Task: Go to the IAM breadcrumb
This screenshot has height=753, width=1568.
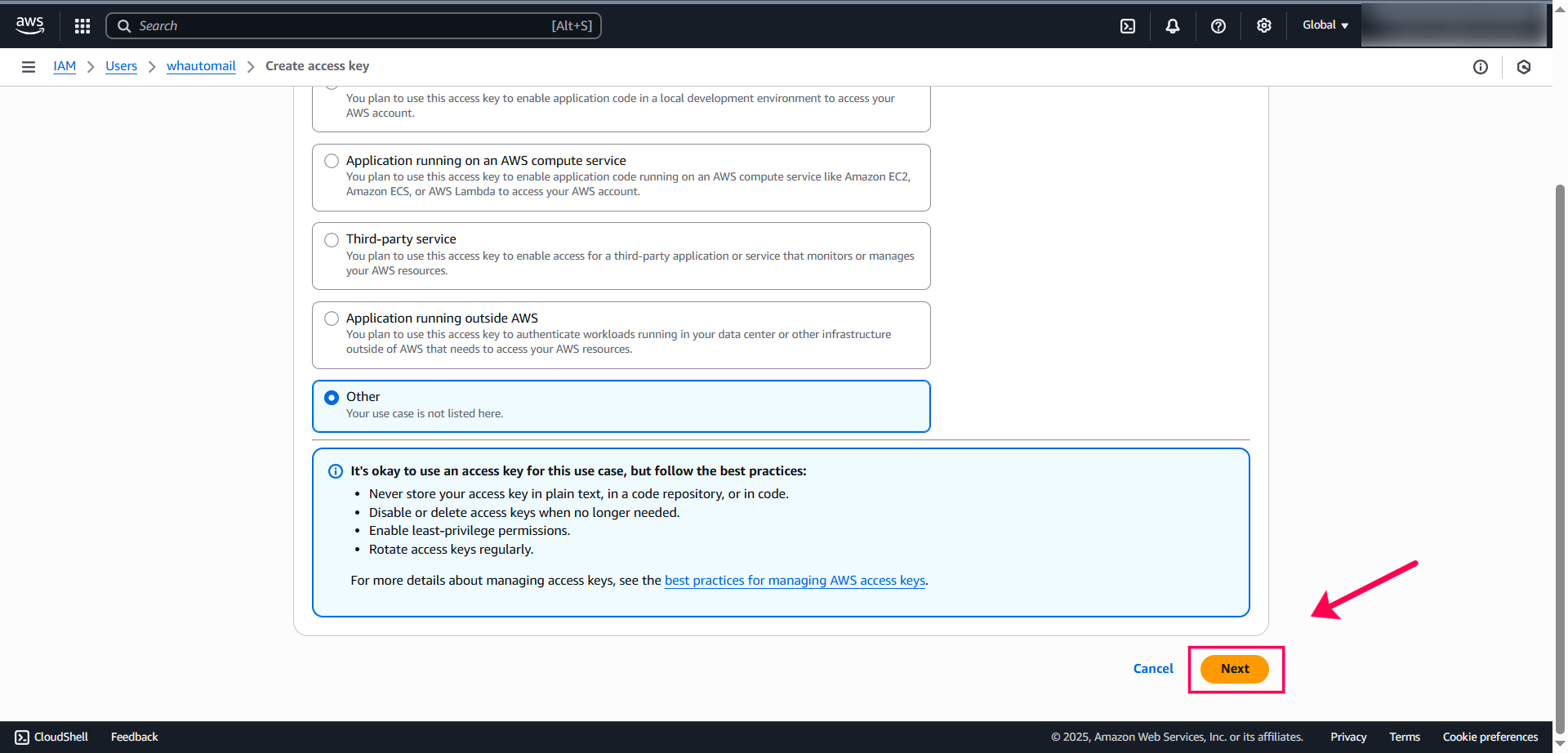Action: 65,66
